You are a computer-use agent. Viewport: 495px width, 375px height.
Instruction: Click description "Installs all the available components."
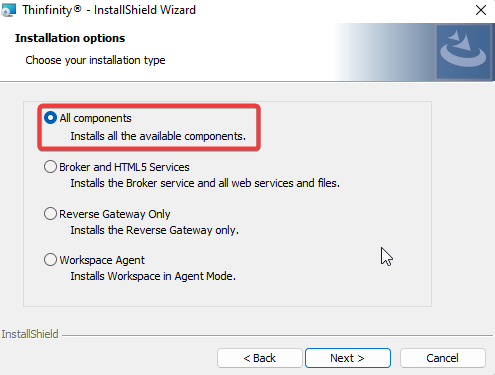click(158, 136)
